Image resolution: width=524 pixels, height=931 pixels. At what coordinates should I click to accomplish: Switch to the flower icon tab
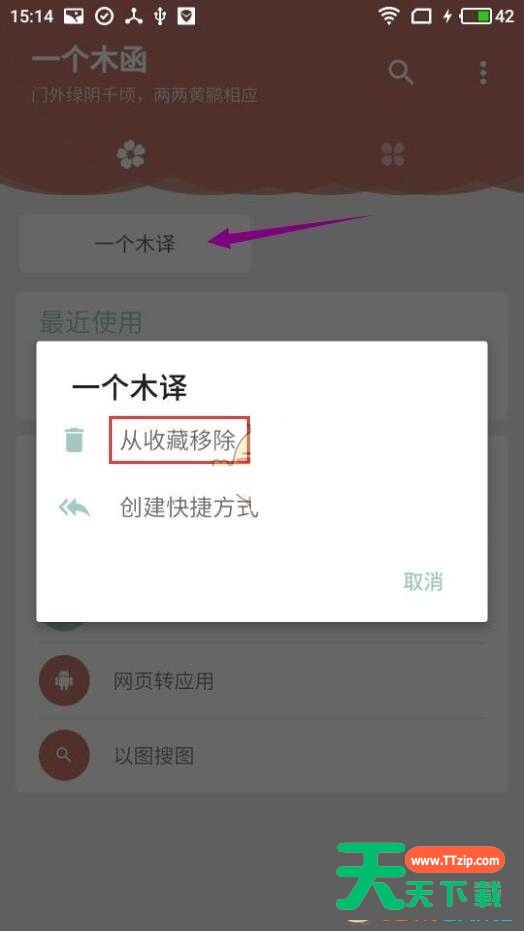(131, 154)
